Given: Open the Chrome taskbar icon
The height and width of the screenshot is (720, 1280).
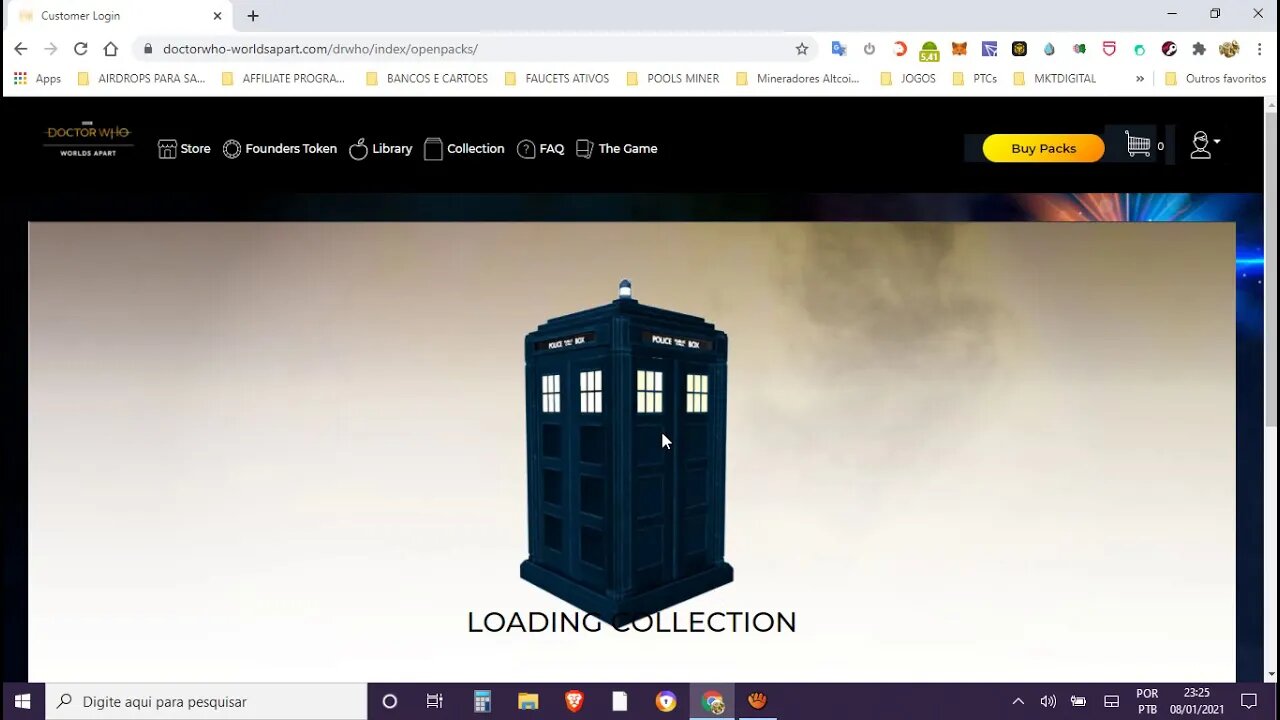Looking at the screenshot, I should 712,701.
